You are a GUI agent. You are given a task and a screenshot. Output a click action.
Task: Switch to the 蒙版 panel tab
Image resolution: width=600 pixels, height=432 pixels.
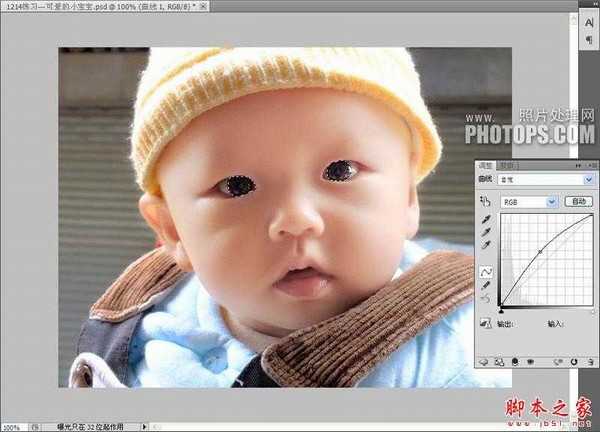pos(506,165)
